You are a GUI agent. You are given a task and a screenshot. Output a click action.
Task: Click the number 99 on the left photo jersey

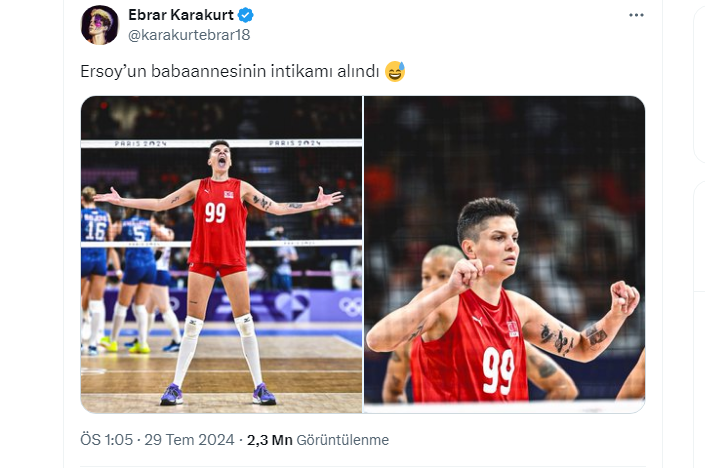click(215, 212)
